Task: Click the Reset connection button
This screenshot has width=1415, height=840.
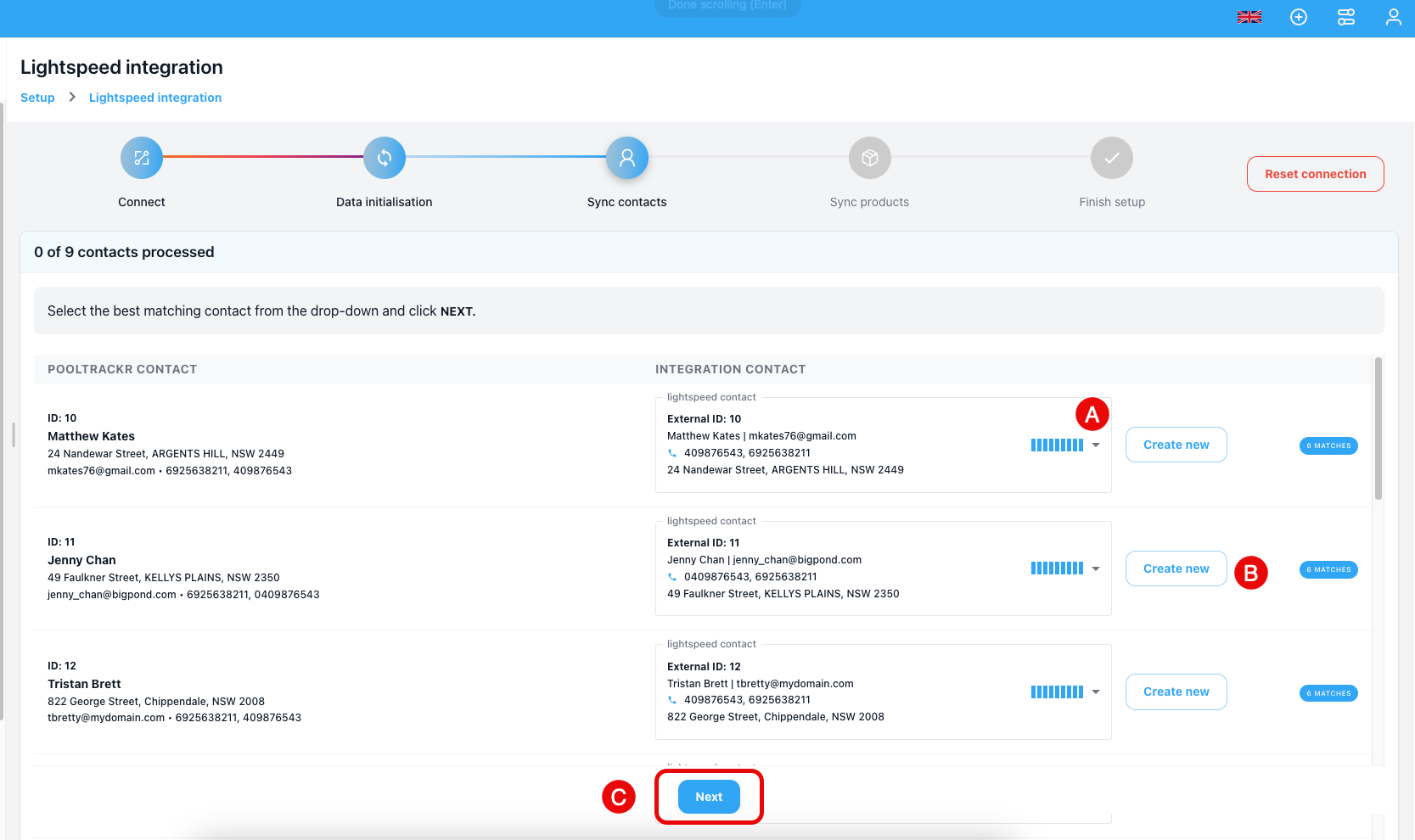Action: (x=1316, y=174)
